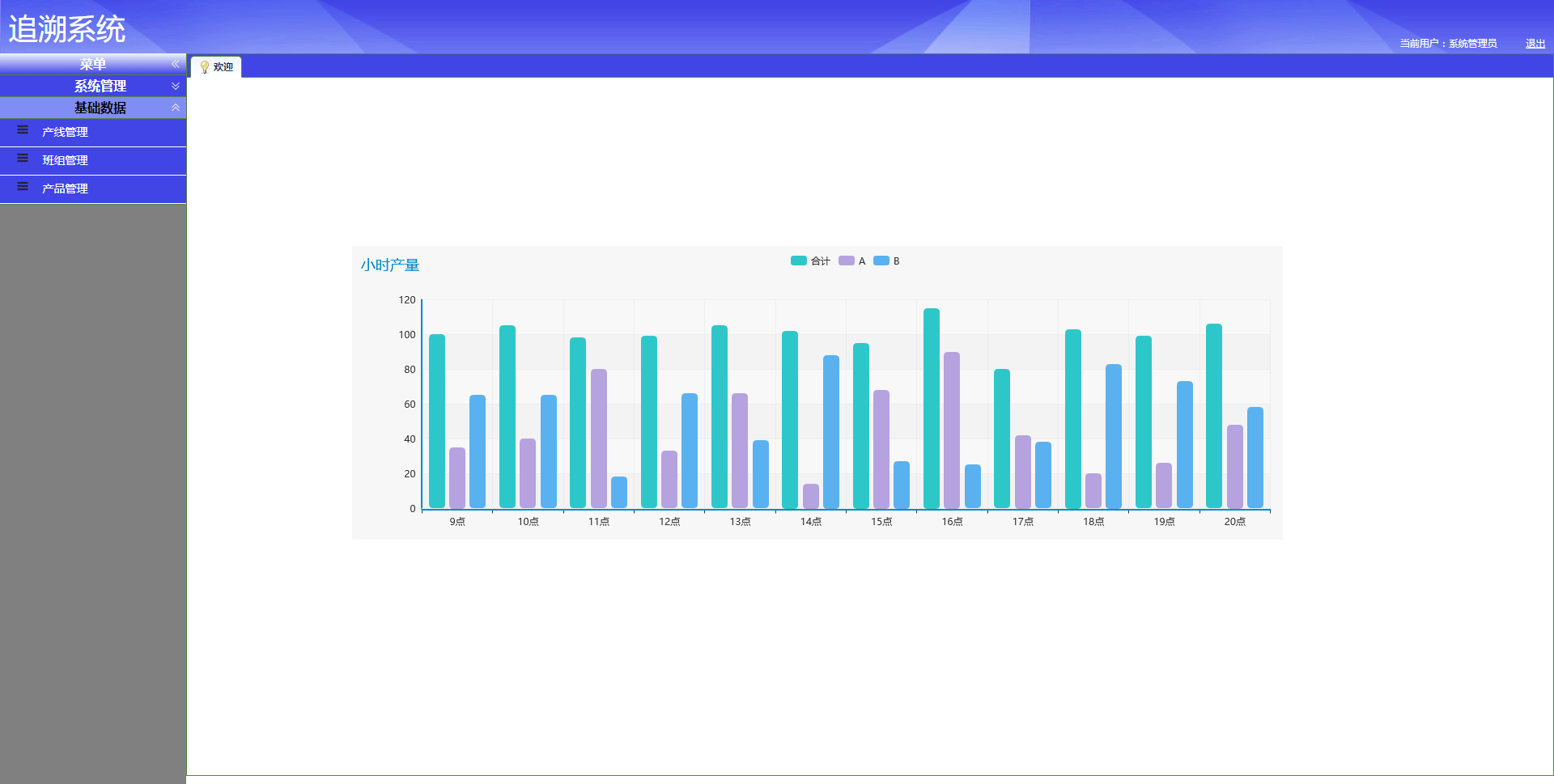Open 班组管理 menu item

(93, 161)
